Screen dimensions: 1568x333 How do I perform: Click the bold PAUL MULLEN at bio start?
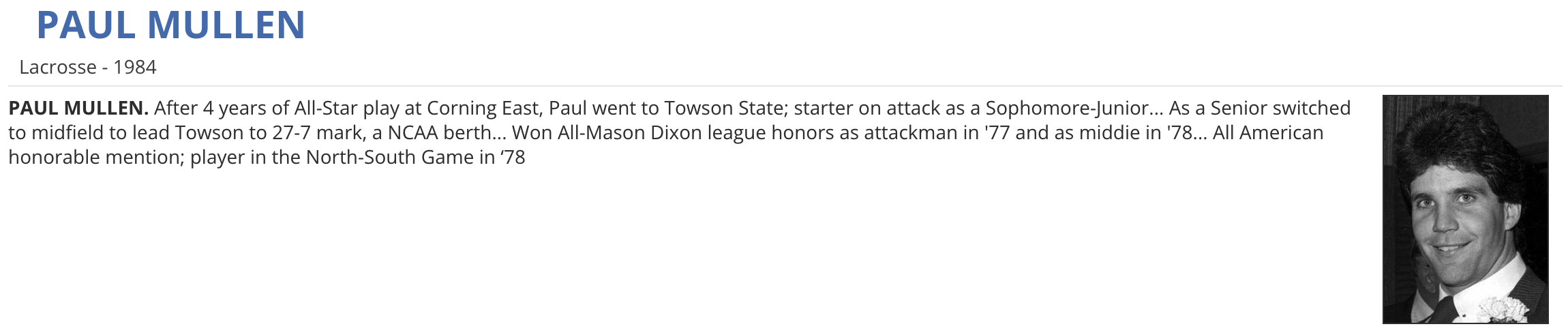[78, 108]
